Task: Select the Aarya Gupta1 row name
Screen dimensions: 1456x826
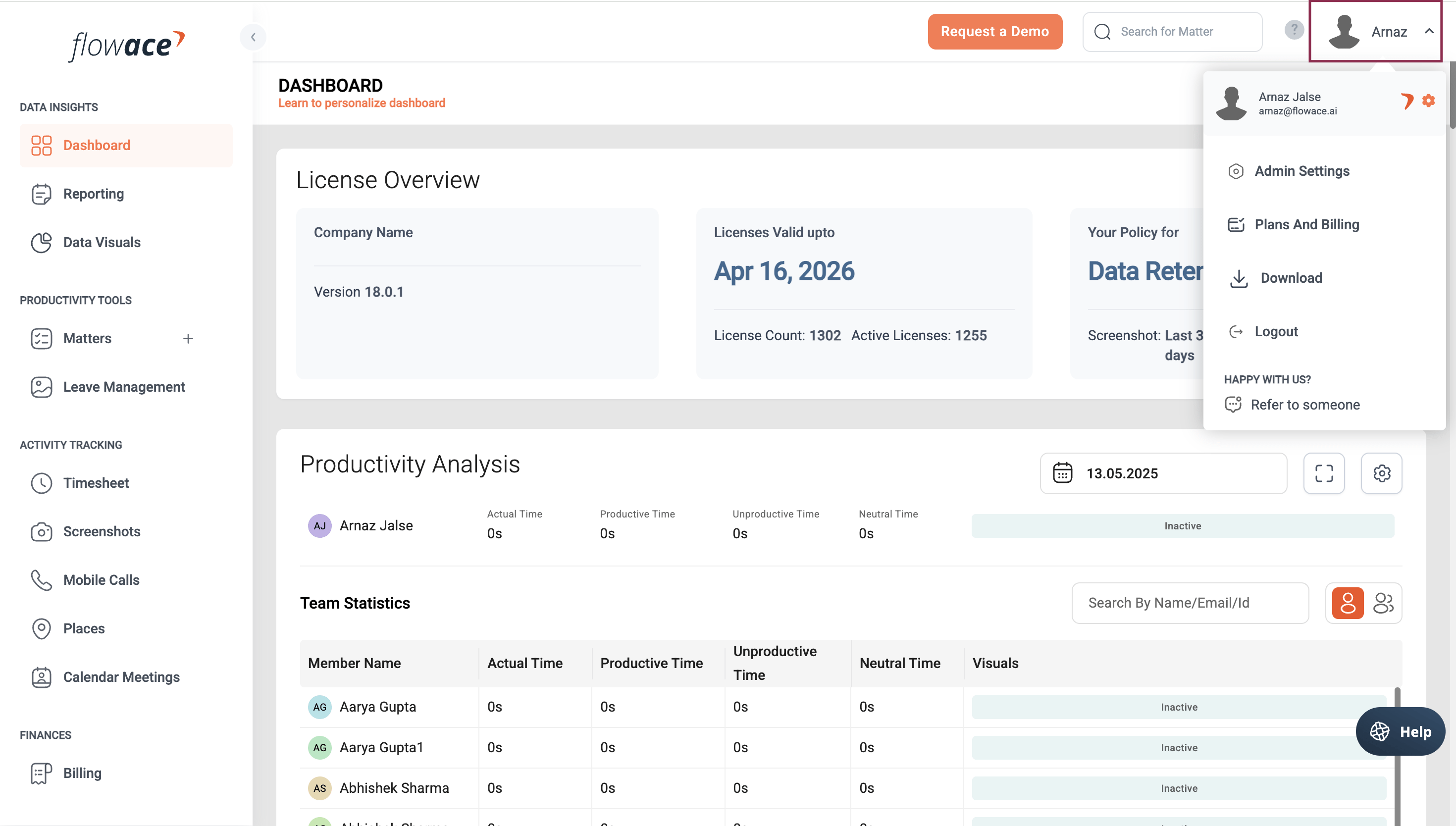Action: (381, 748)
